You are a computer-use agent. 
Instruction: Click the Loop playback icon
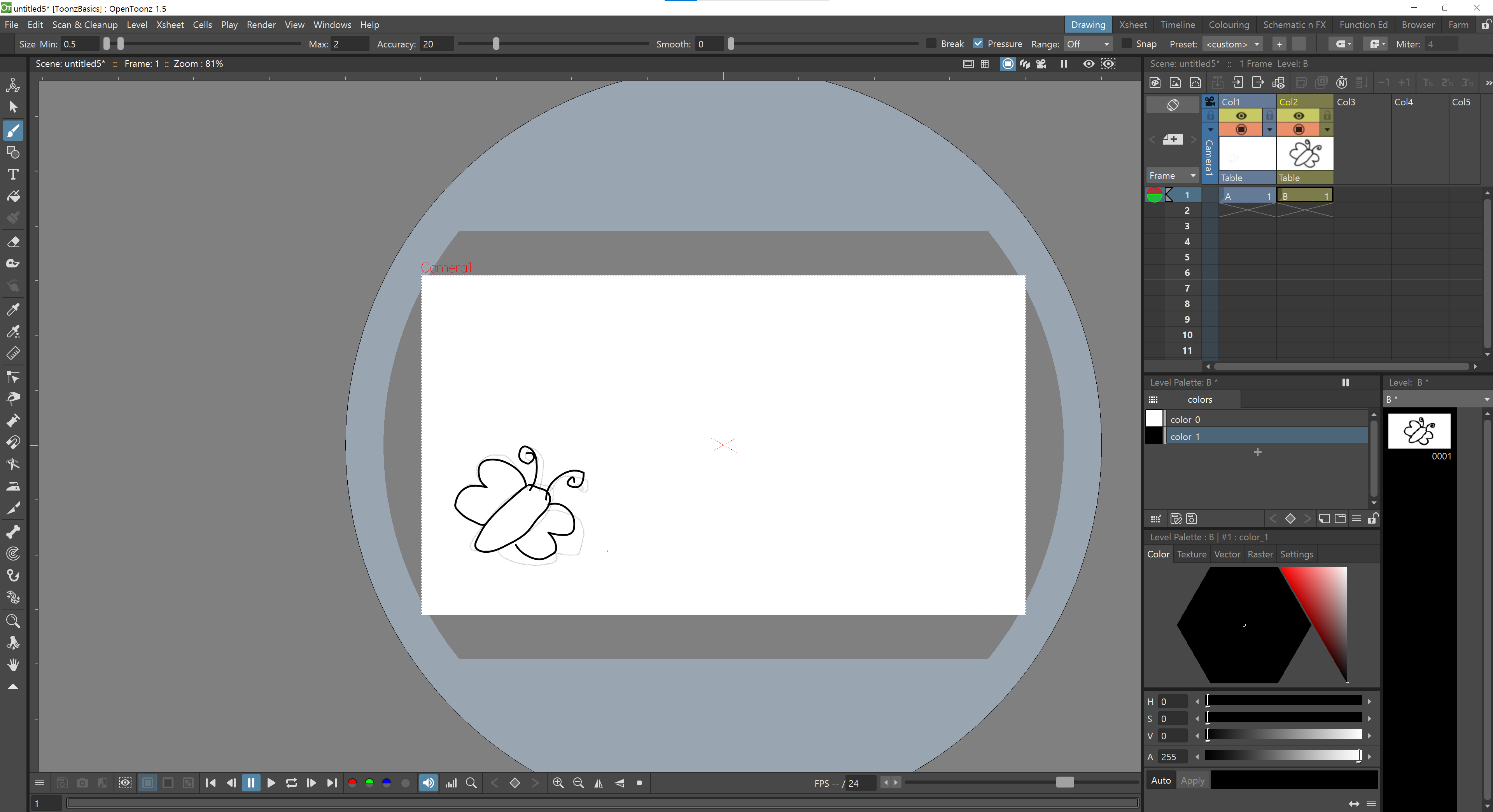pyautogui.click(x=292, y=783)
